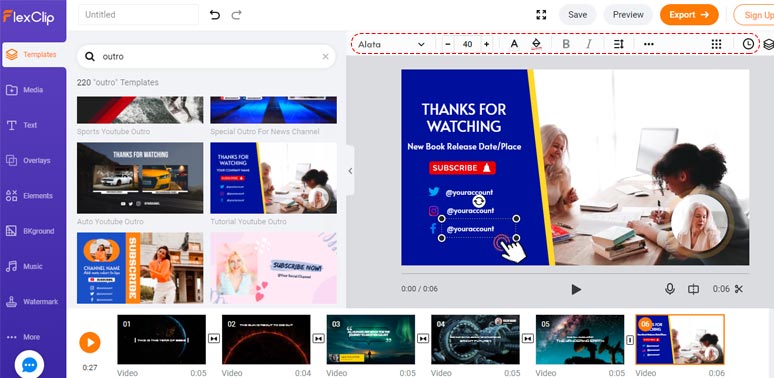Image resolution: width=774 pixels, height=378 pixels.
Task: Click the redo arrow icon
Action: tap(236, 15)
